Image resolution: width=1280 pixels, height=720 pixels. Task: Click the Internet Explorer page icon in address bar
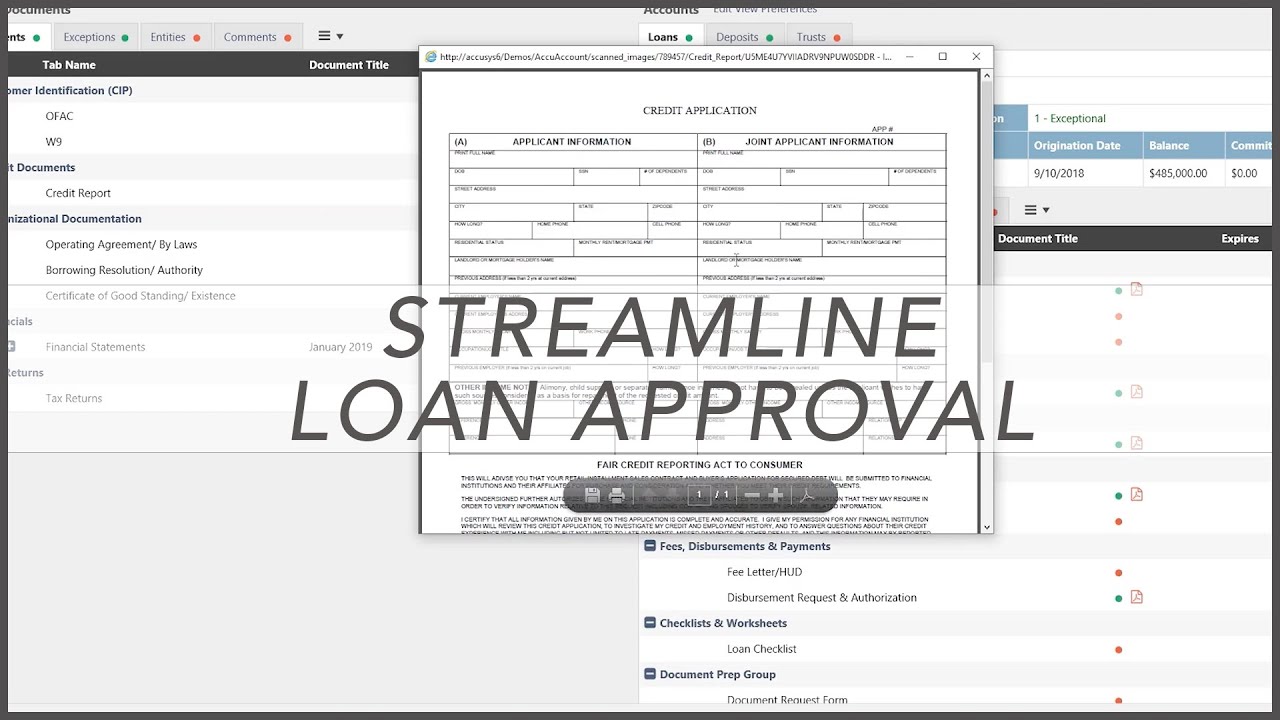(x=431, y=57)
